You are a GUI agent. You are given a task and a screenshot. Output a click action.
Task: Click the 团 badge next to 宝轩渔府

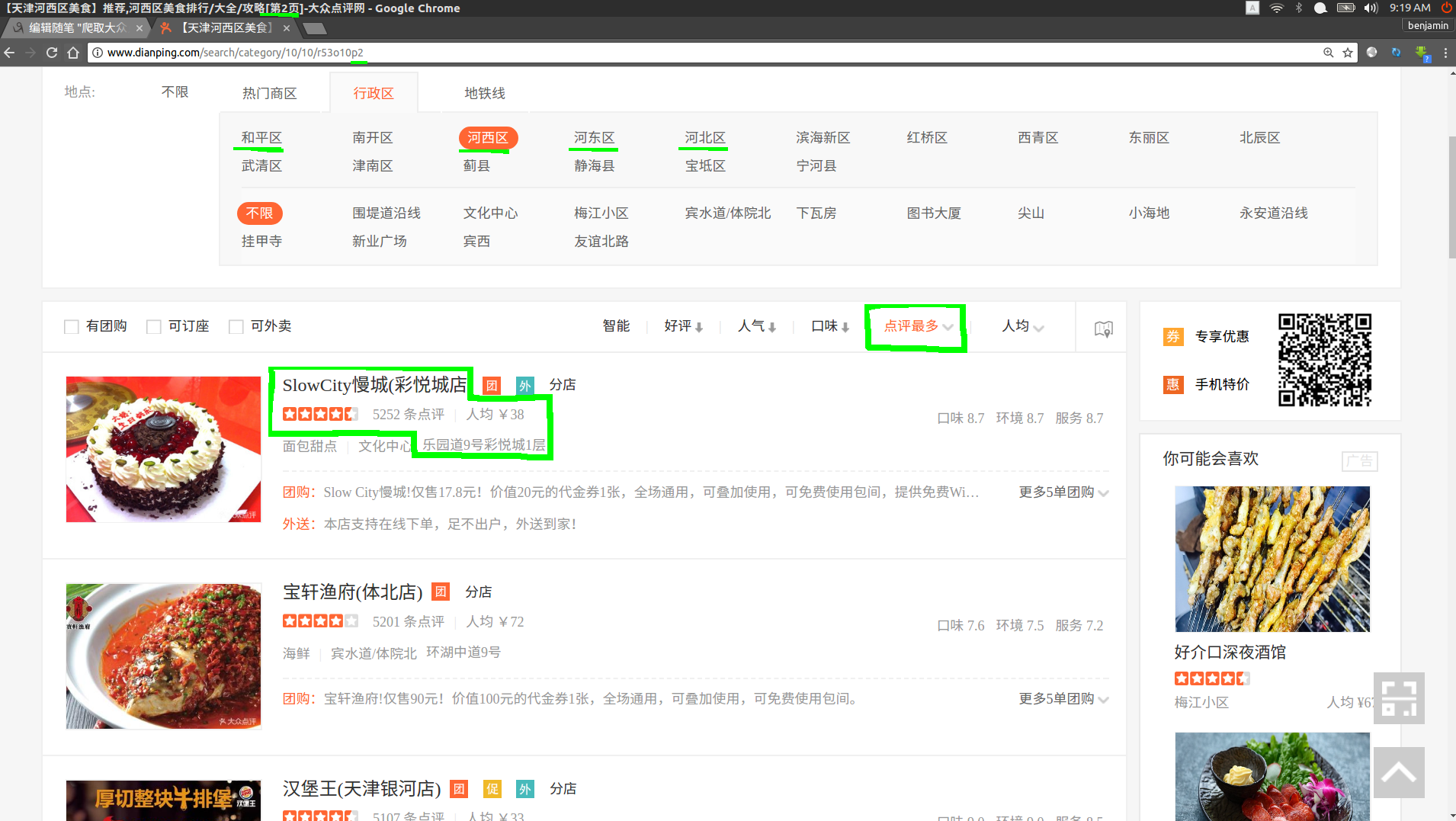coord(441,592)
